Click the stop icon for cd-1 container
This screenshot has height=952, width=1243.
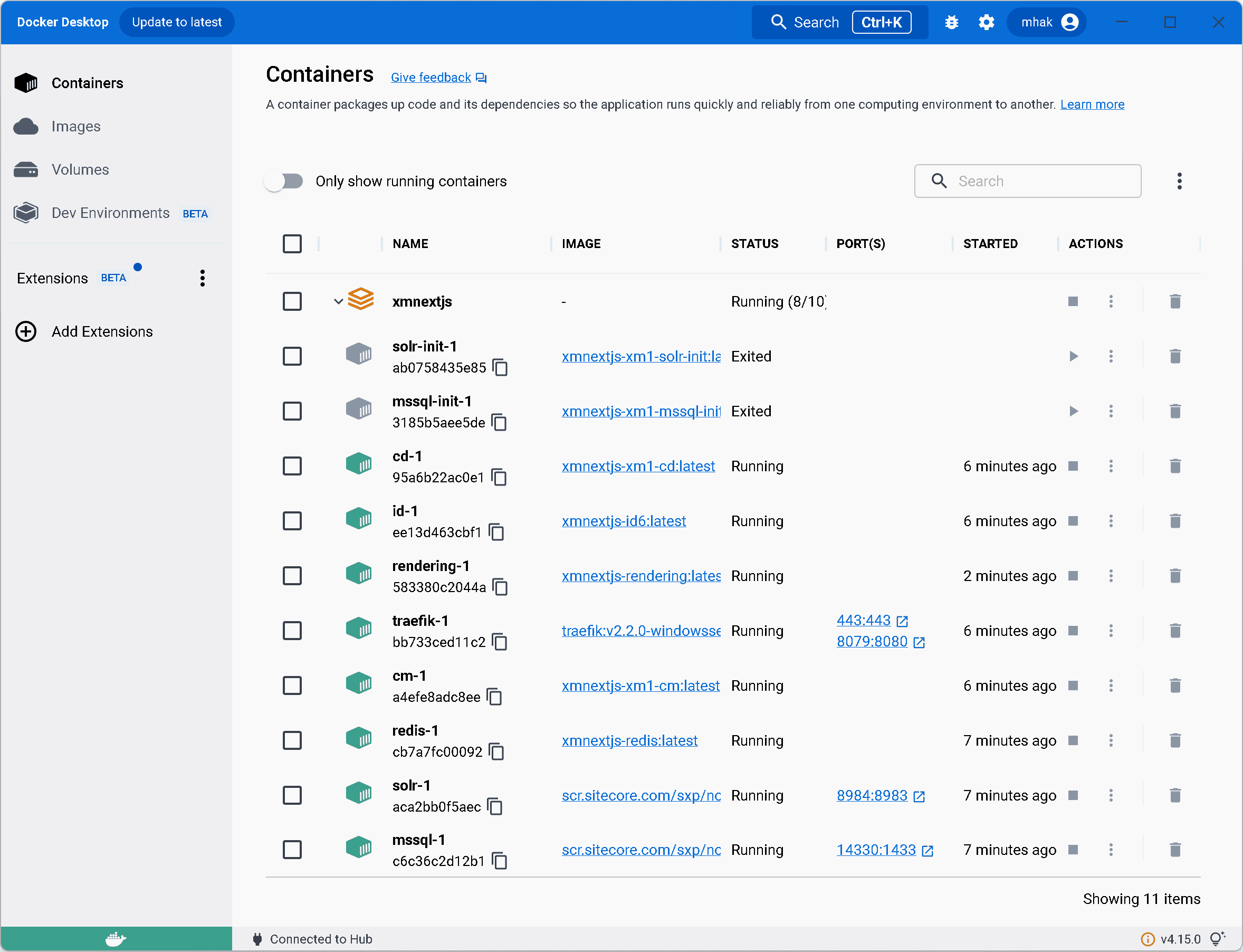[1073, 466]
